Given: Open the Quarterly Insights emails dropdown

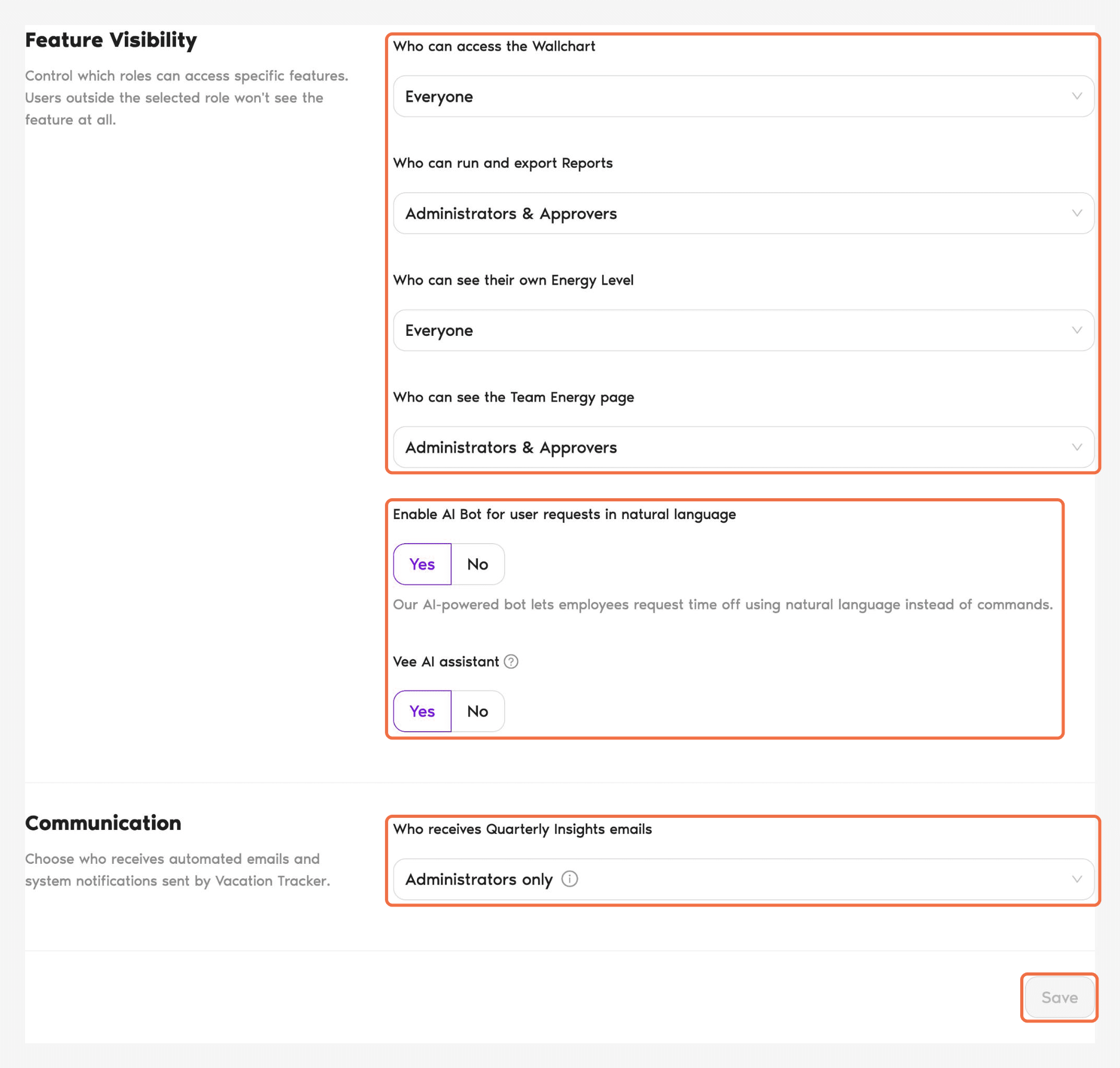Looking at the screenshot, I should (743, 879).
